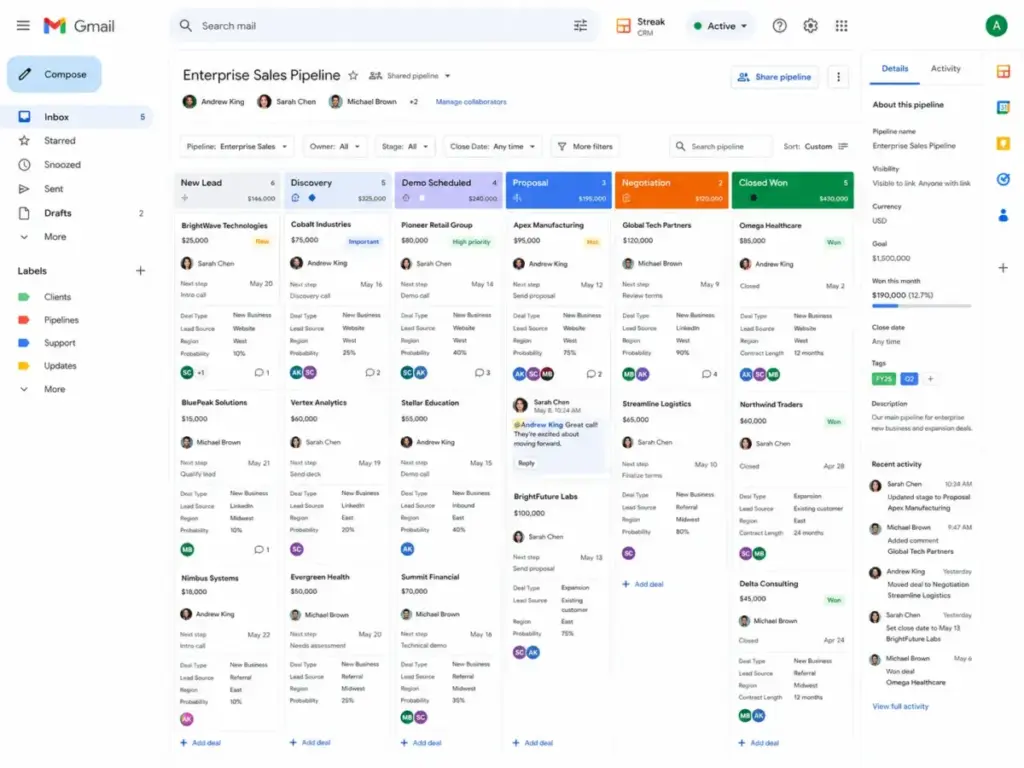This screenshot has width=1024, height=768.
Task: Click the green FY25 tag
Action: [884, 379]
